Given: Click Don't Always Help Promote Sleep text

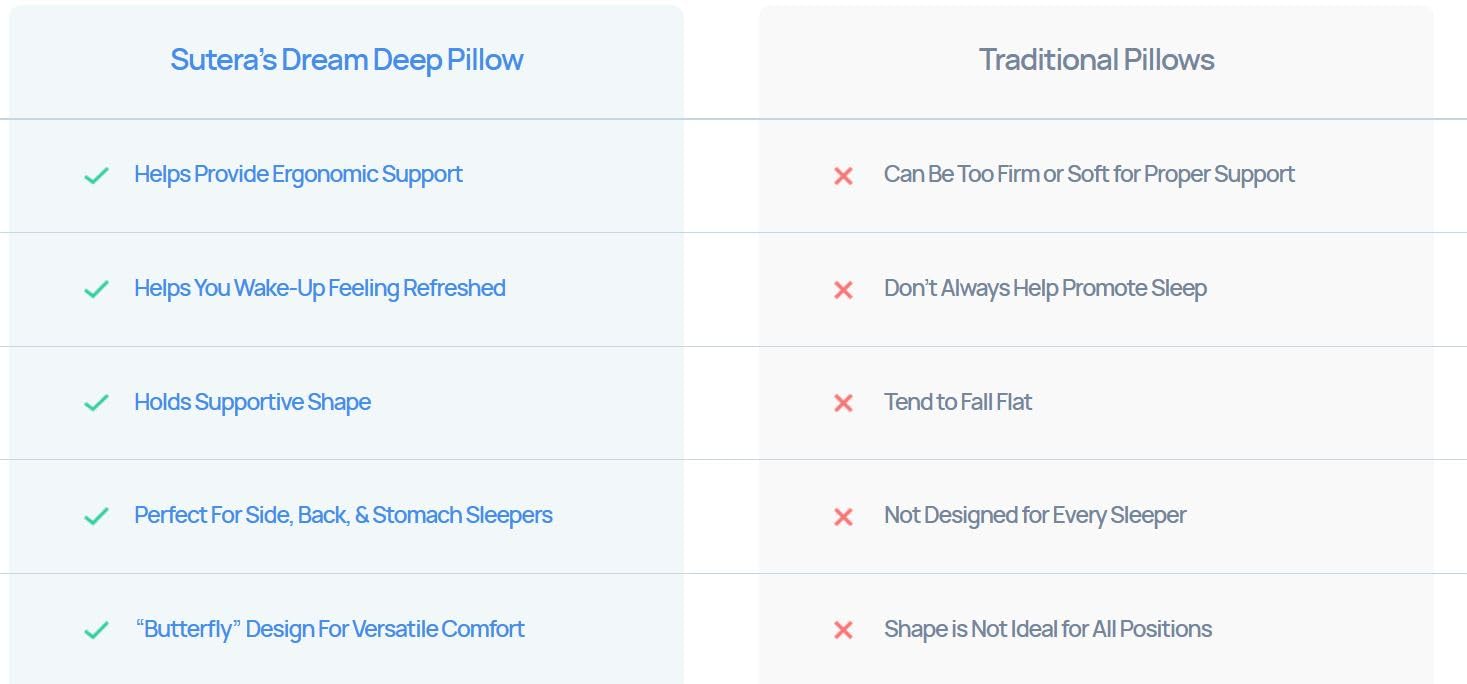Looking at the screenshot, I should [1045, 289].
